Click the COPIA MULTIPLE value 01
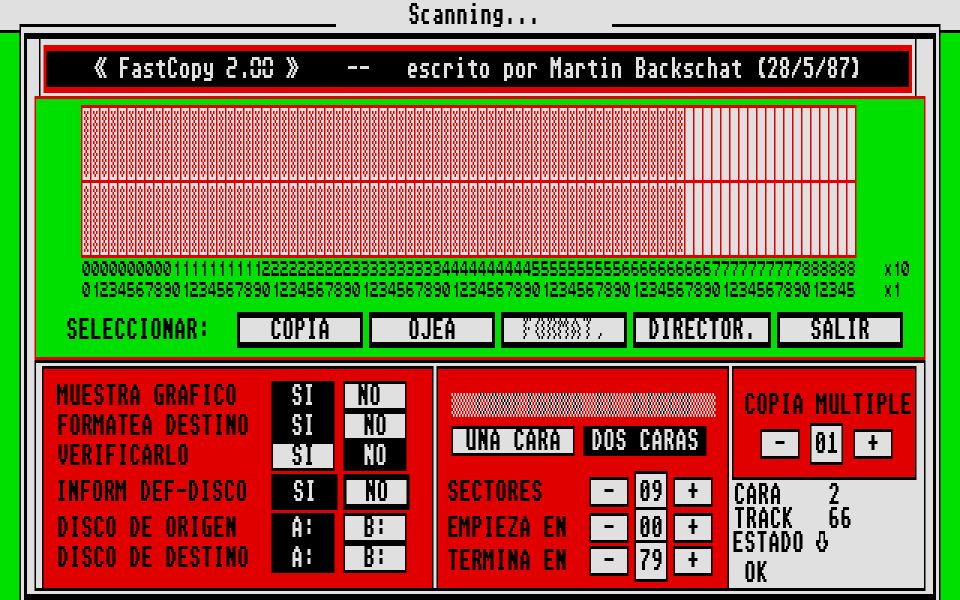960x600 pixels. tap(826, 443)
